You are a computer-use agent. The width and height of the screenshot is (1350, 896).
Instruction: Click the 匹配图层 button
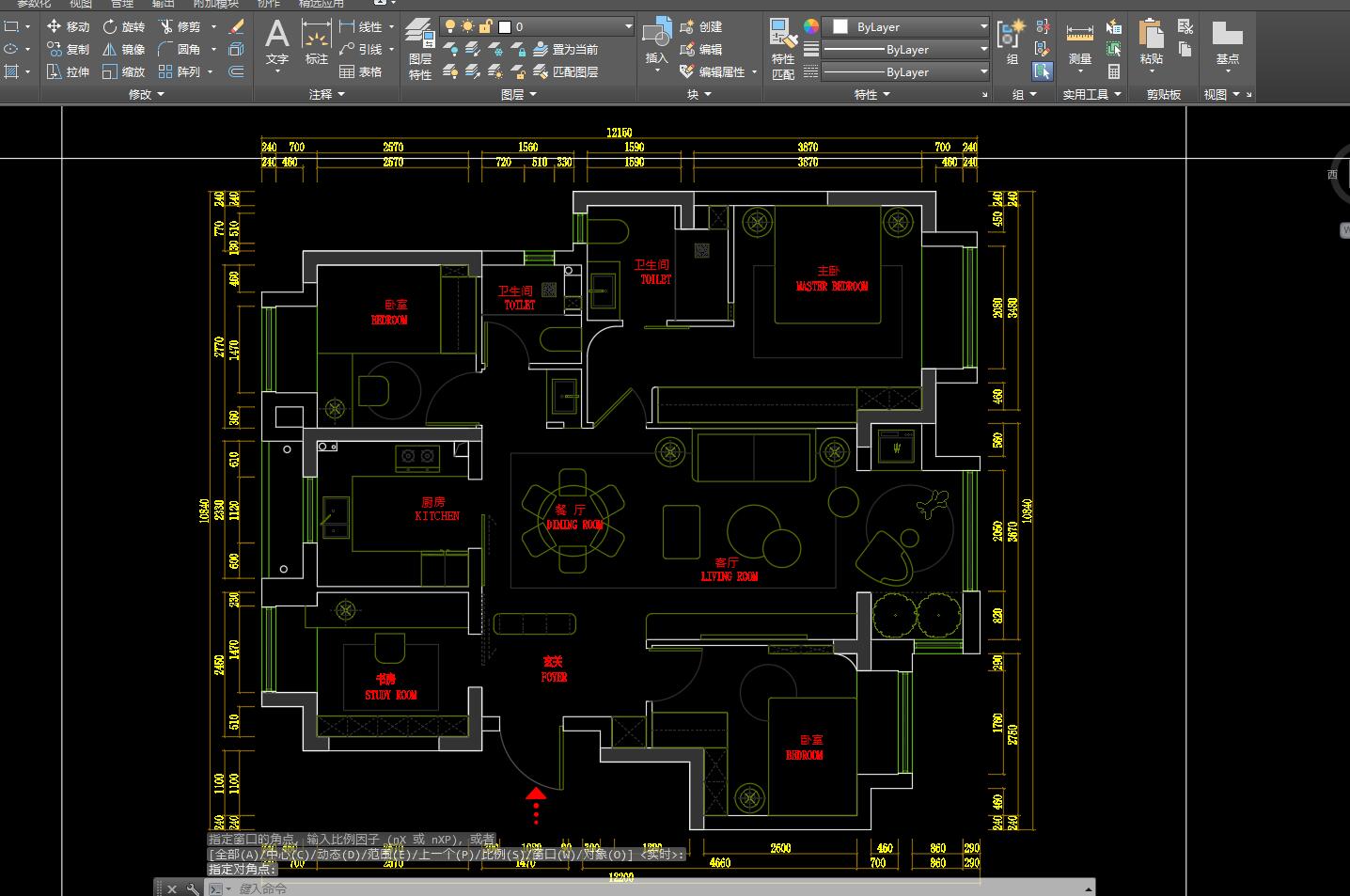(565, 71)
